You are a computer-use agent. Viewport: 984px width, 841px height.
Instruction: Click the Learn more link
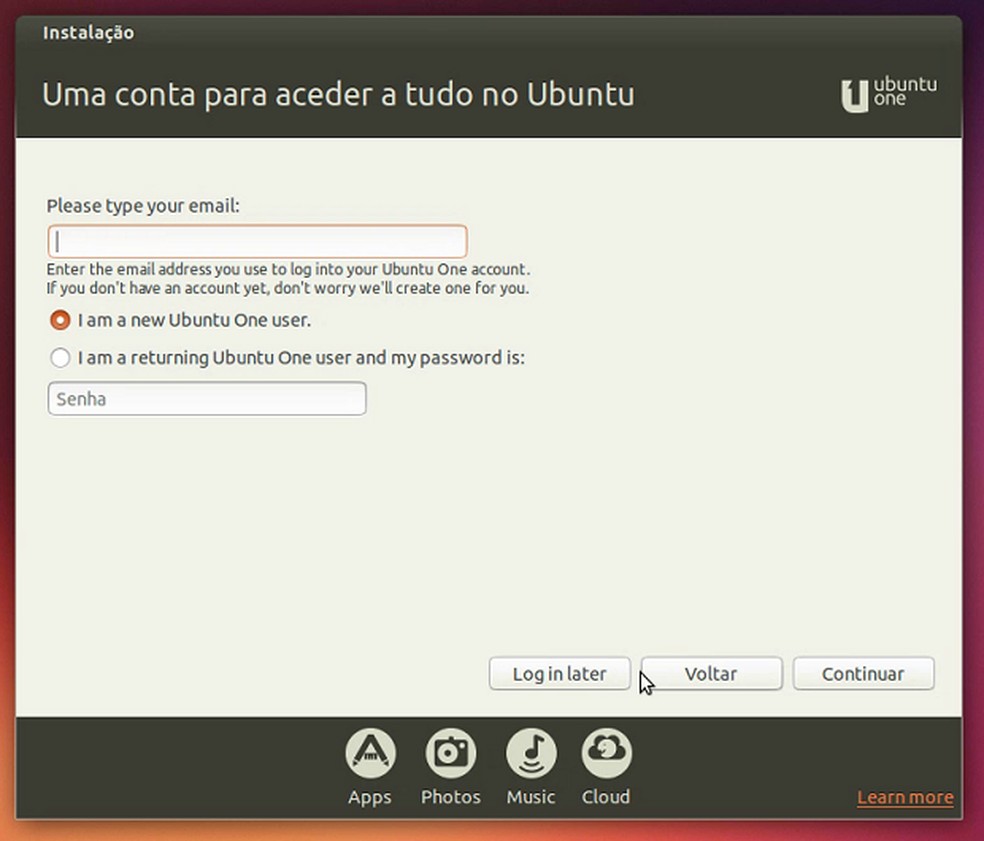pos(904,797)
